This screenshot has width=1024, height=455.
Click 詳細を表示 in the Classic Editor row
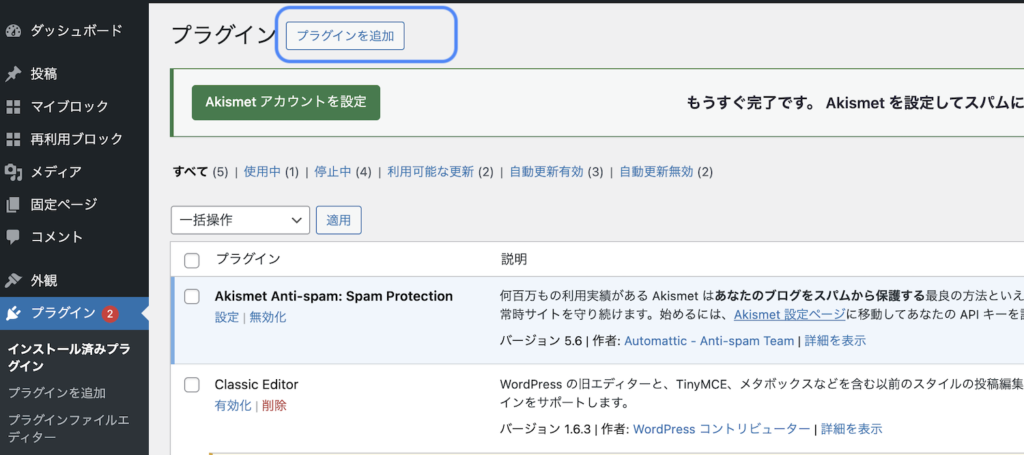852,429
